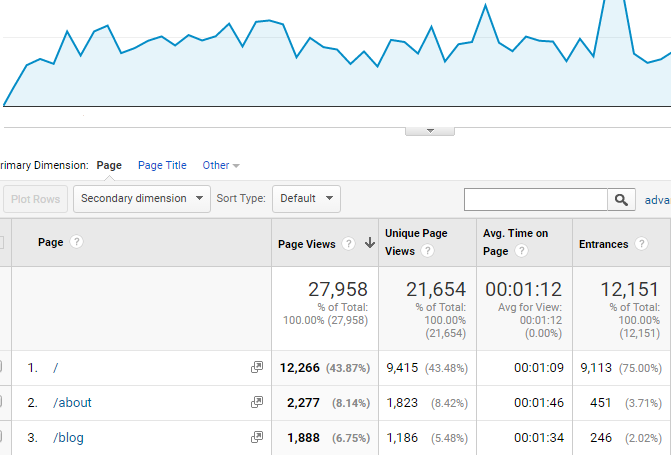671x455 pixels.
Task: Click the sort descending arrow on Page Views
Action: pos(370,243)
